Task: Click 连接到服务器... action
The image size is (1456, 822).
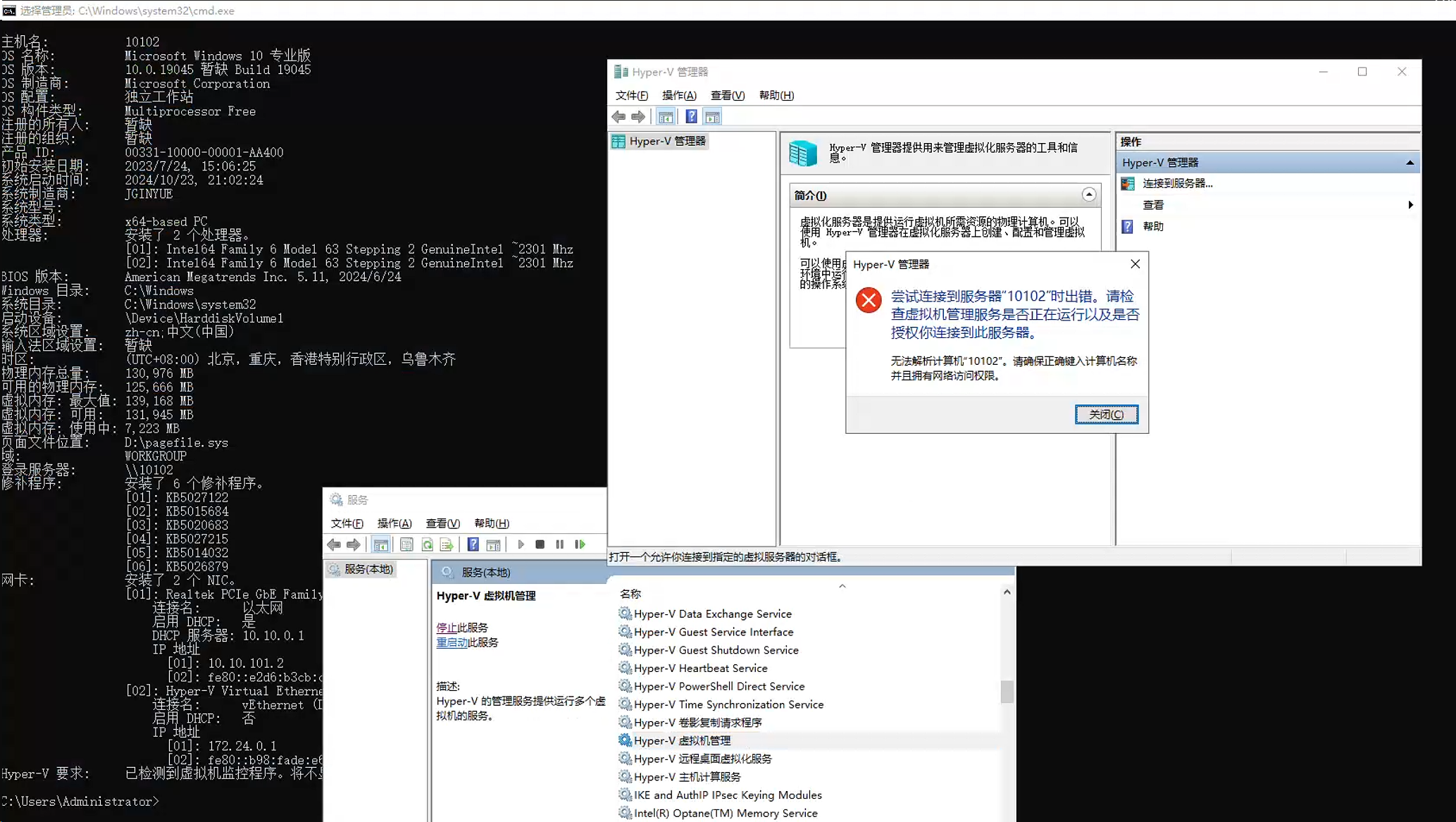Action: pyautogui.click(x=1178, y=183)
